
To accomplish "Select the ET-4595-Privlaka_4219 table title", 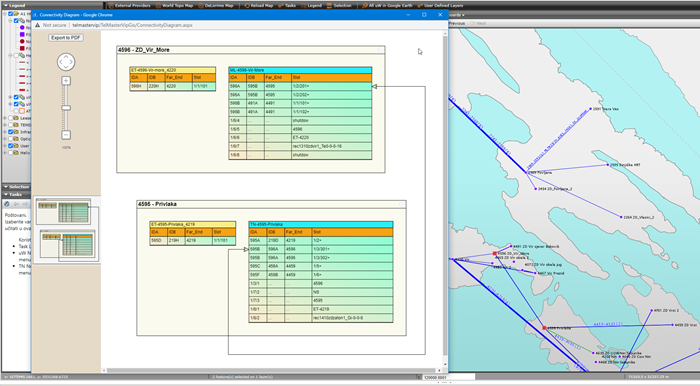I will point(193,224).
